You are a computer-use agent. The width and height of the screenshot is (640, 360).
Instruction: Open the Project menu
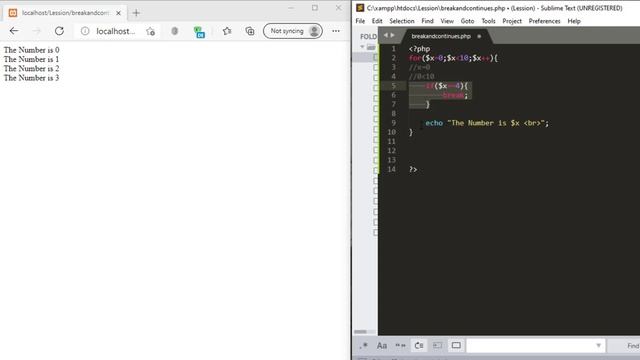click(512, 21)
